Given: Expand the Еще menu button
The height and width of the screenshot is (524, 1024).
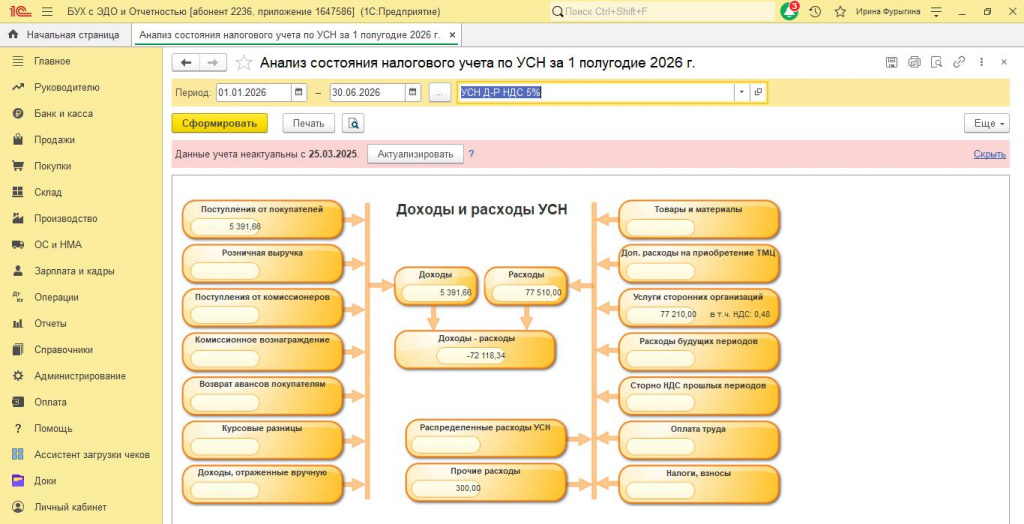Looking at the screenshot, I should tap(986, 123).
